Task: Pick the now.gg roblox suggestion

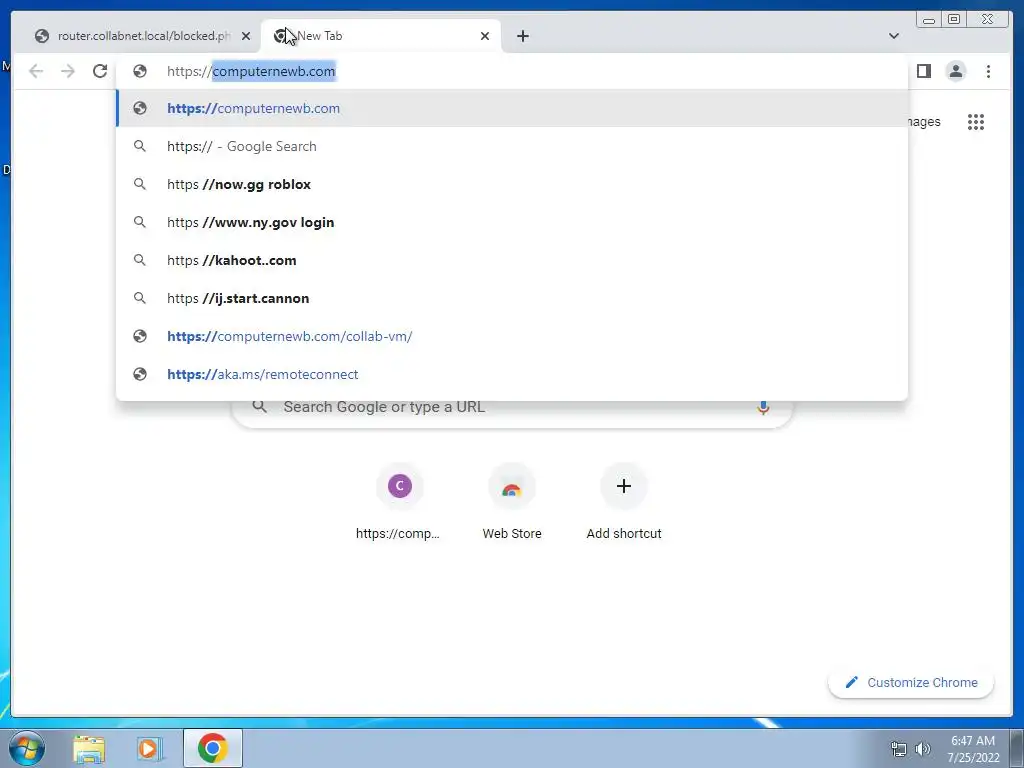Action: click(x=512, y=184)
